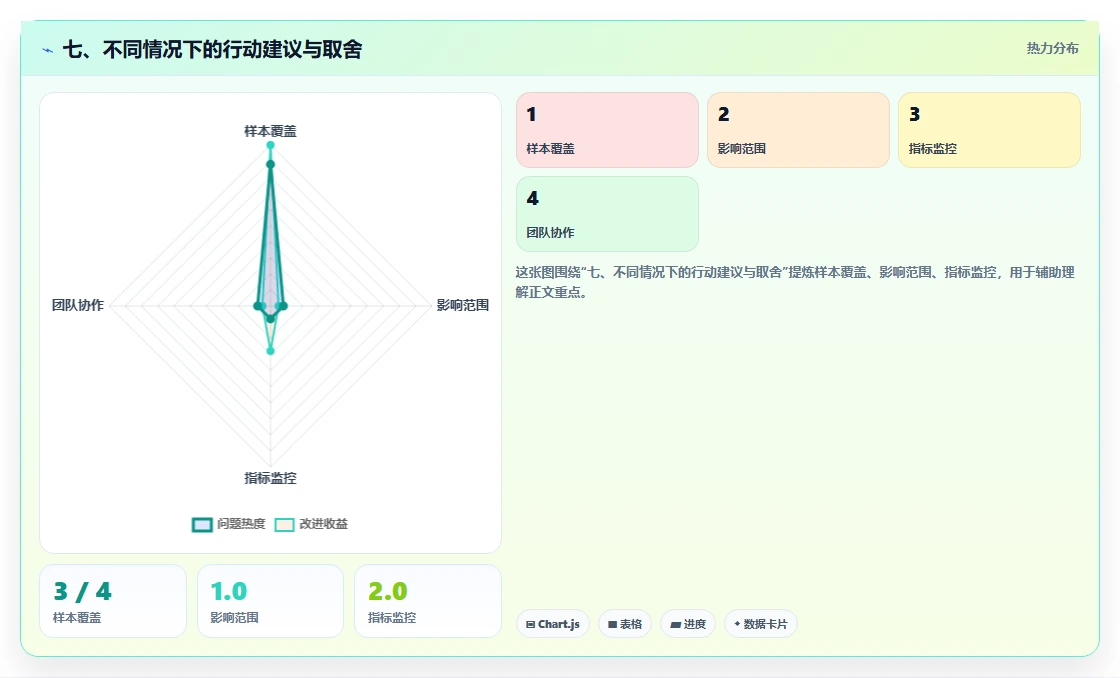Click the 进度 tag

[688, 624]
